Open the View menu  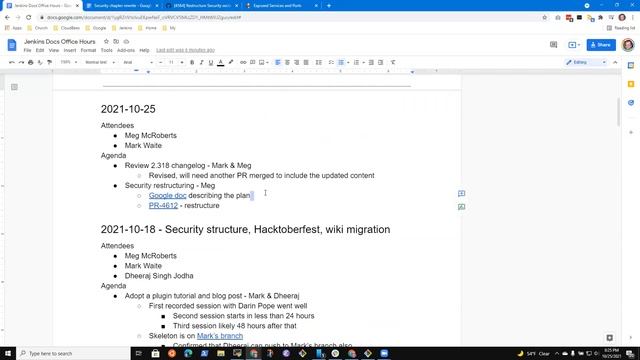[54, 50]
